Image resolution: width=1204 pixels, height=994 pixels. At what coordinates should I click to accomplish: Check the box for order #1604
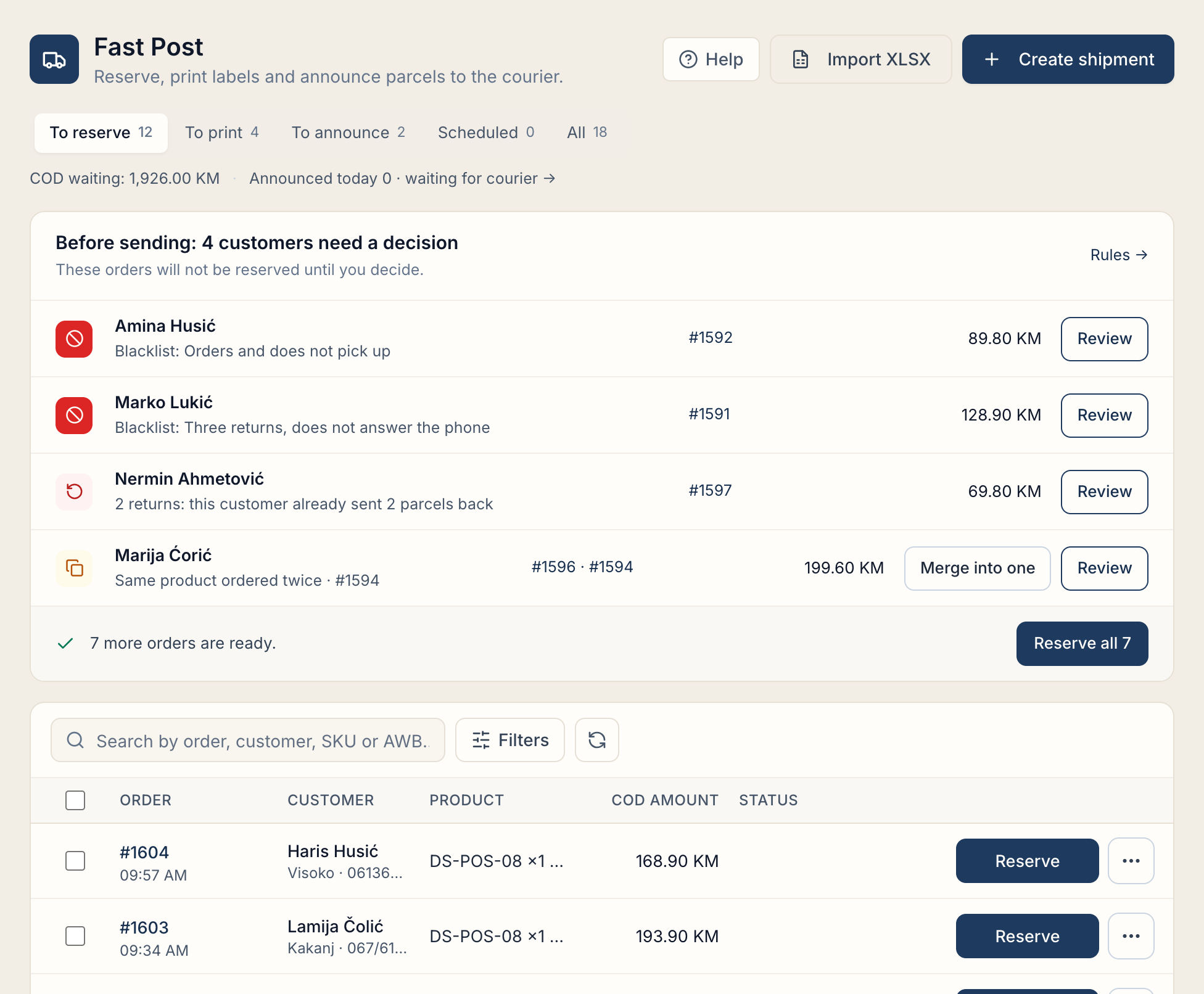(x=75, y=860)
